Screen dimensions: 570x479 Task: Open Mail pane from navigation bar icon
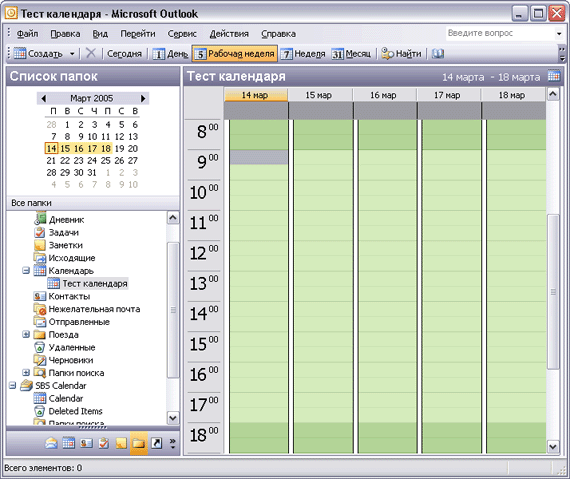(51, 443)
